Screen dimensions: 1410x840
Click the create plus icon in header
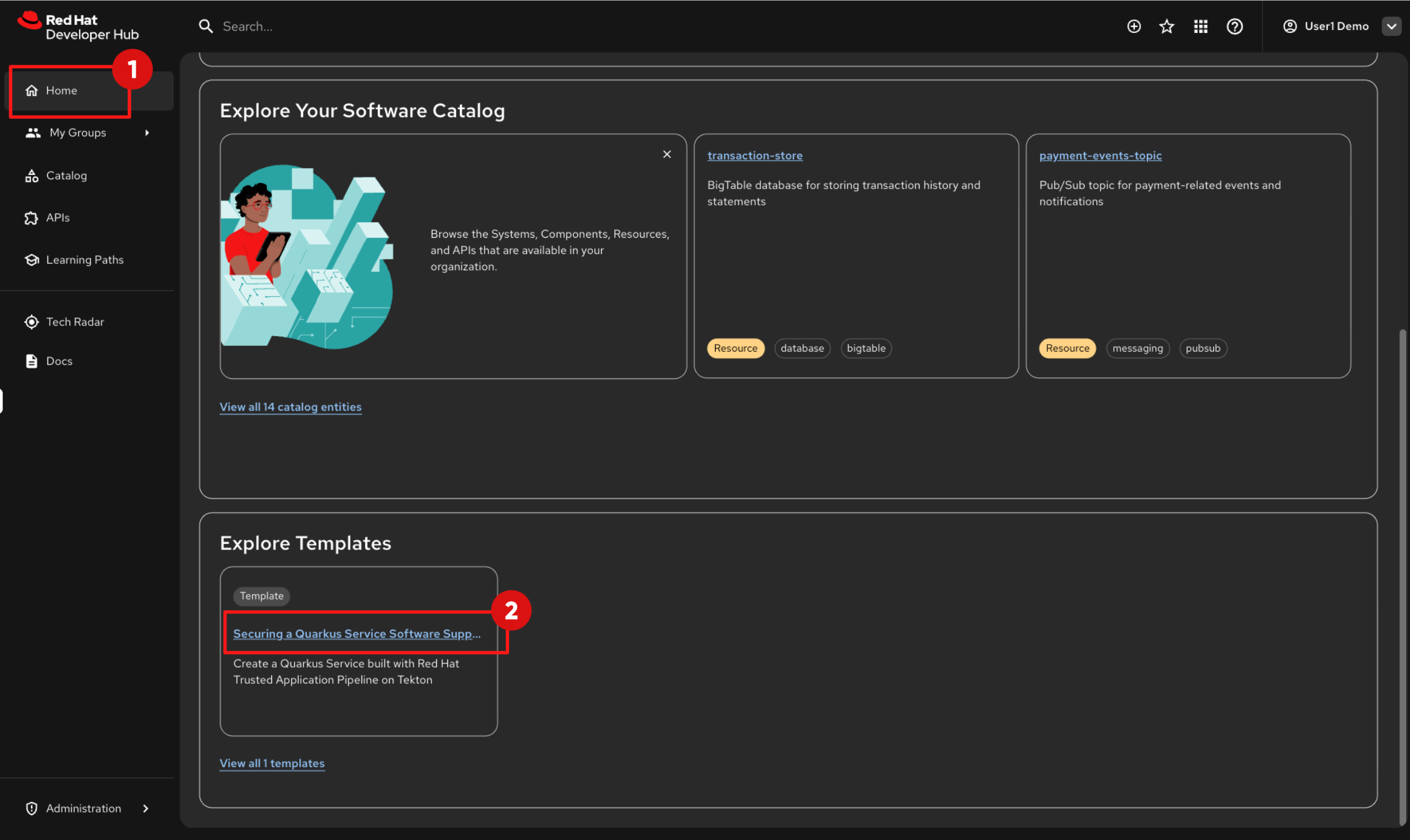pos(1134,26)
